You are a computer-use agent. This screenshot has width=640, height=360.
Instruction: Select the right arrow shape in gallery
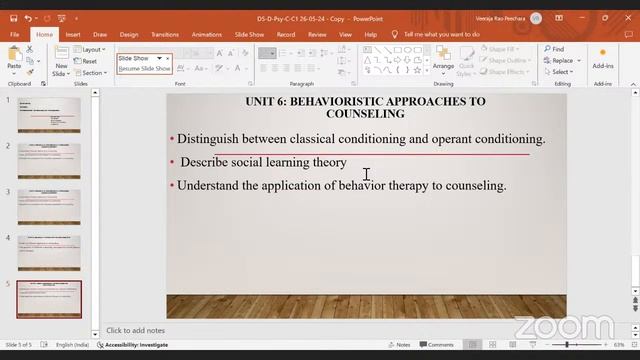pyautogui.click(x=398, y=60)
